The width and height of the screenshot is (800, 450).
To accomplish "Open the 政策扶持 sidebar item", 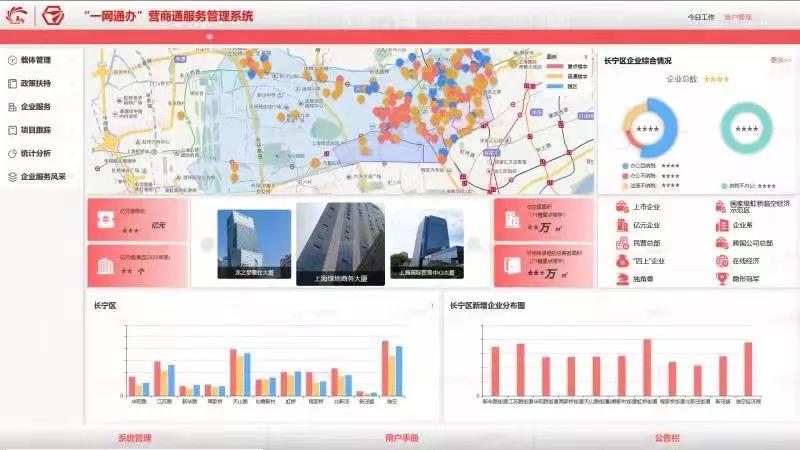I will (34, 83).
